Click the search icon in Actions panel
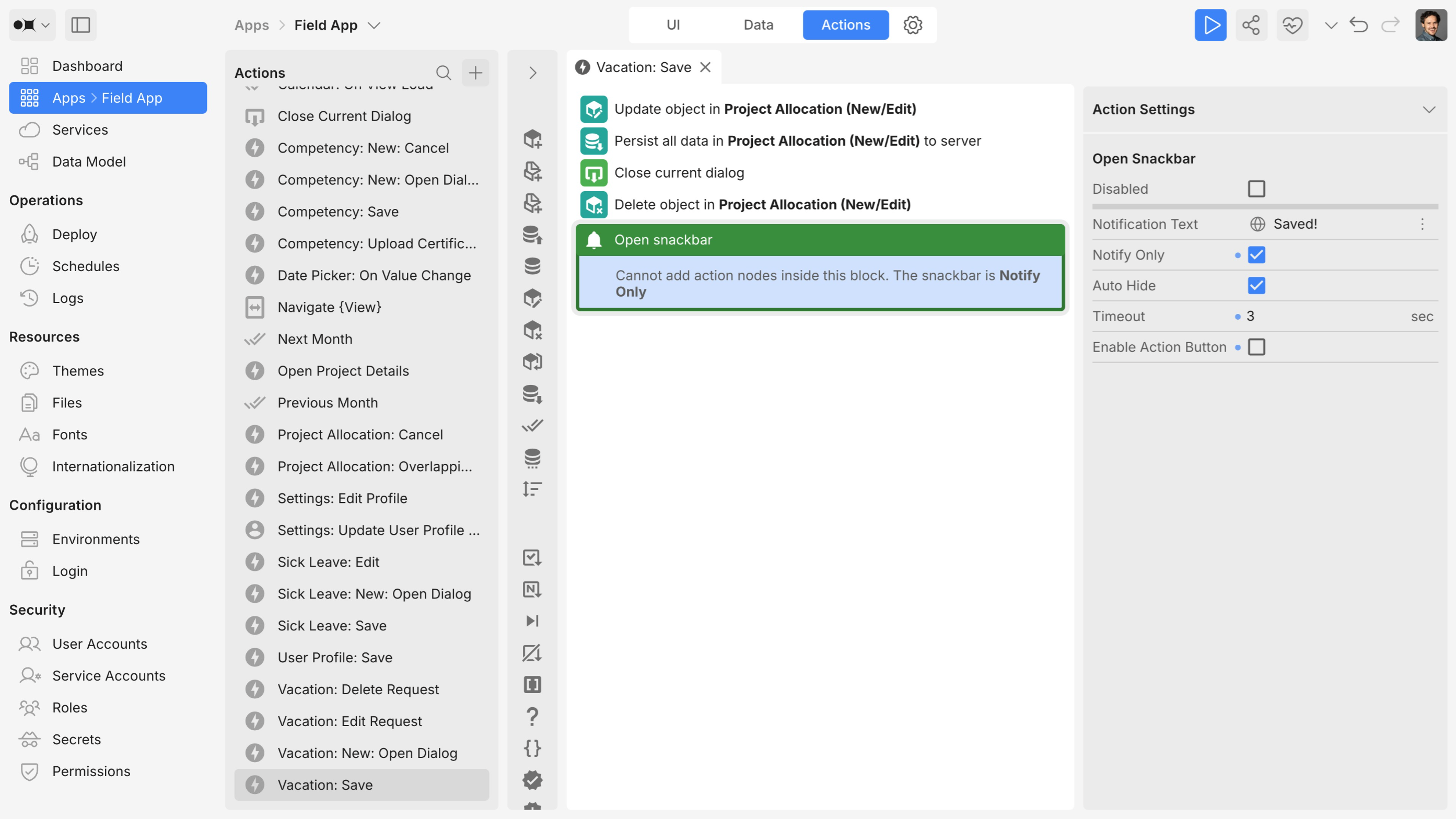Screen dimensions: 1456x819 (x=443, y=73)
